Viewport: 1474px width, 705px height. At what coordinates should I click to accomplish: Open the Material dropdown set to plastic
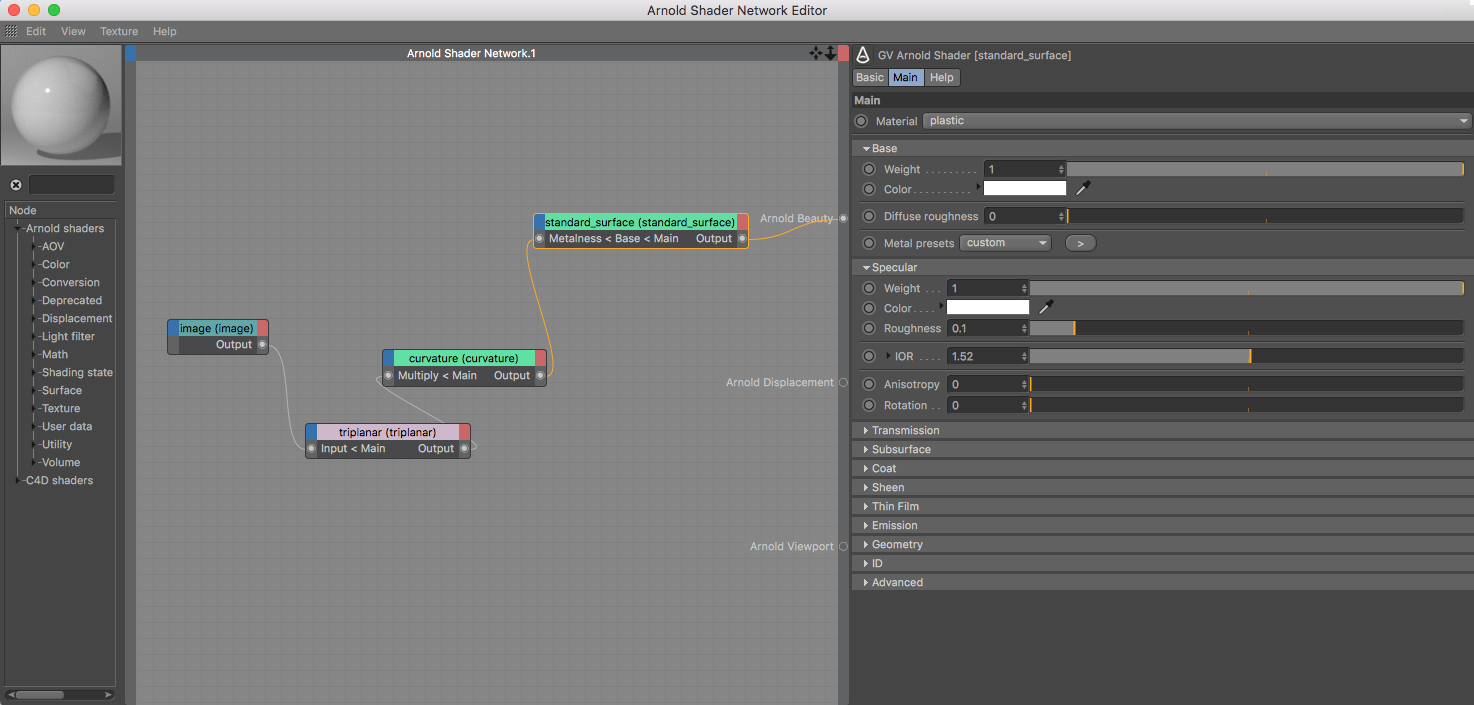click(1197, 121)
